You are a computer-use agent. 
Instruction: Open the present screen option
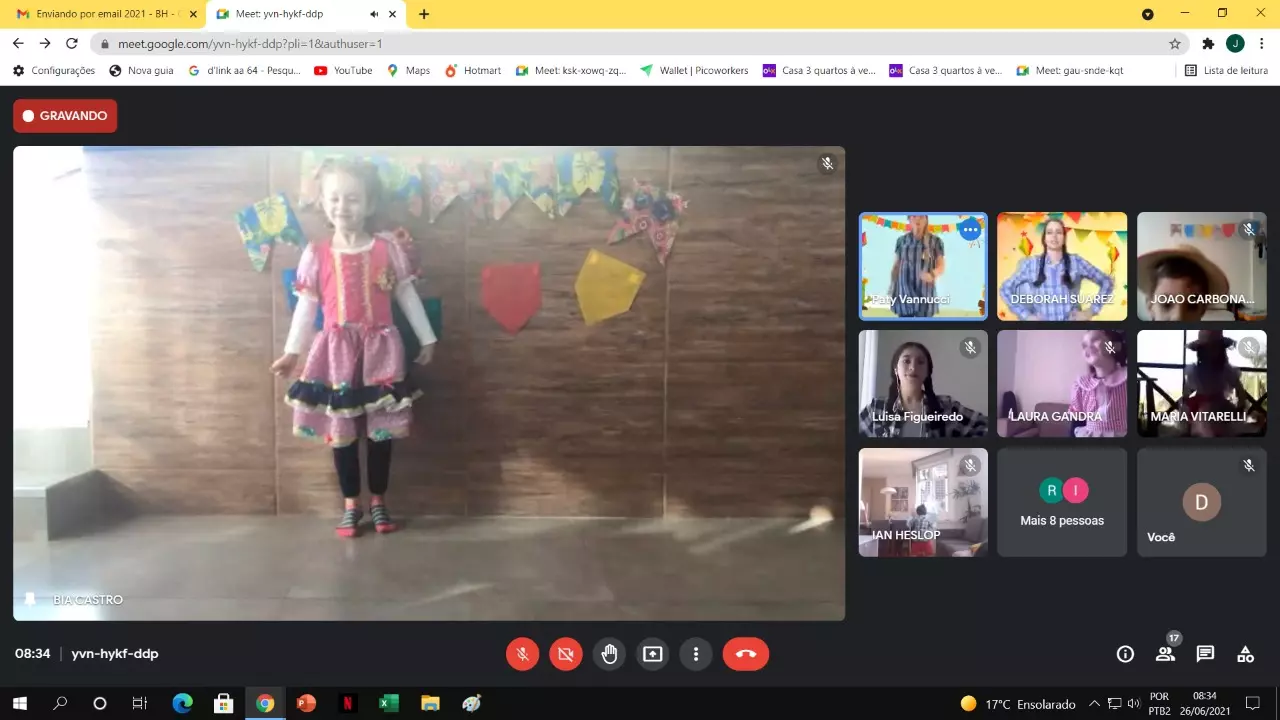click(x=652, y=654)
